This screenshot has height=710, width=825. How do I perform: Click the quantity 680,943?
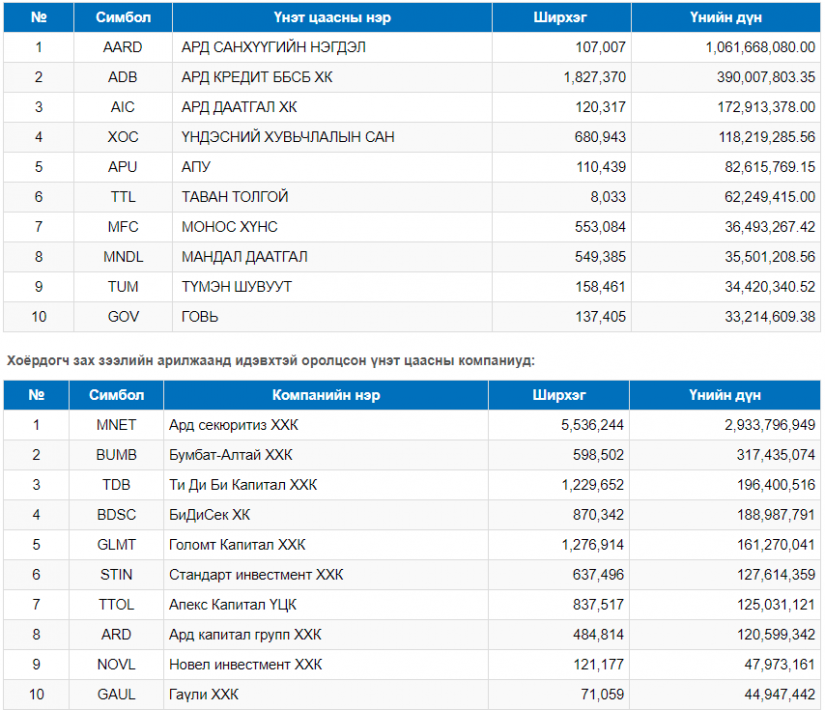click(x=600, y=137)
